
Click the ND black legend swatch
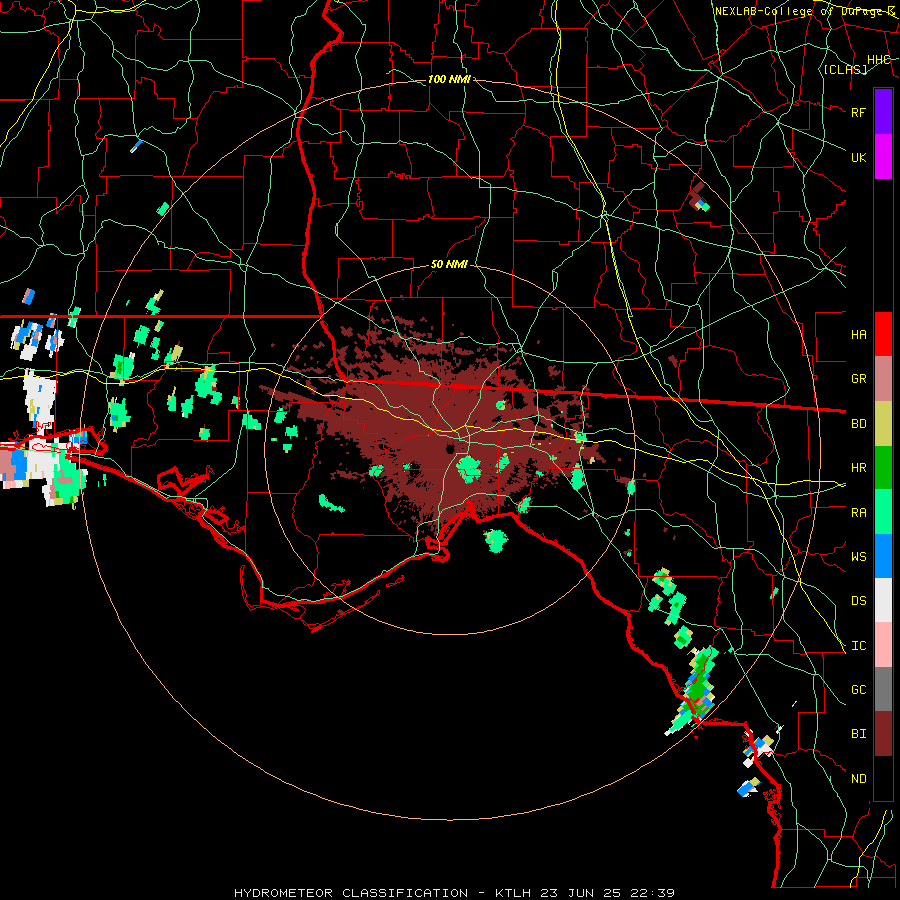click(x=883, y=778)
